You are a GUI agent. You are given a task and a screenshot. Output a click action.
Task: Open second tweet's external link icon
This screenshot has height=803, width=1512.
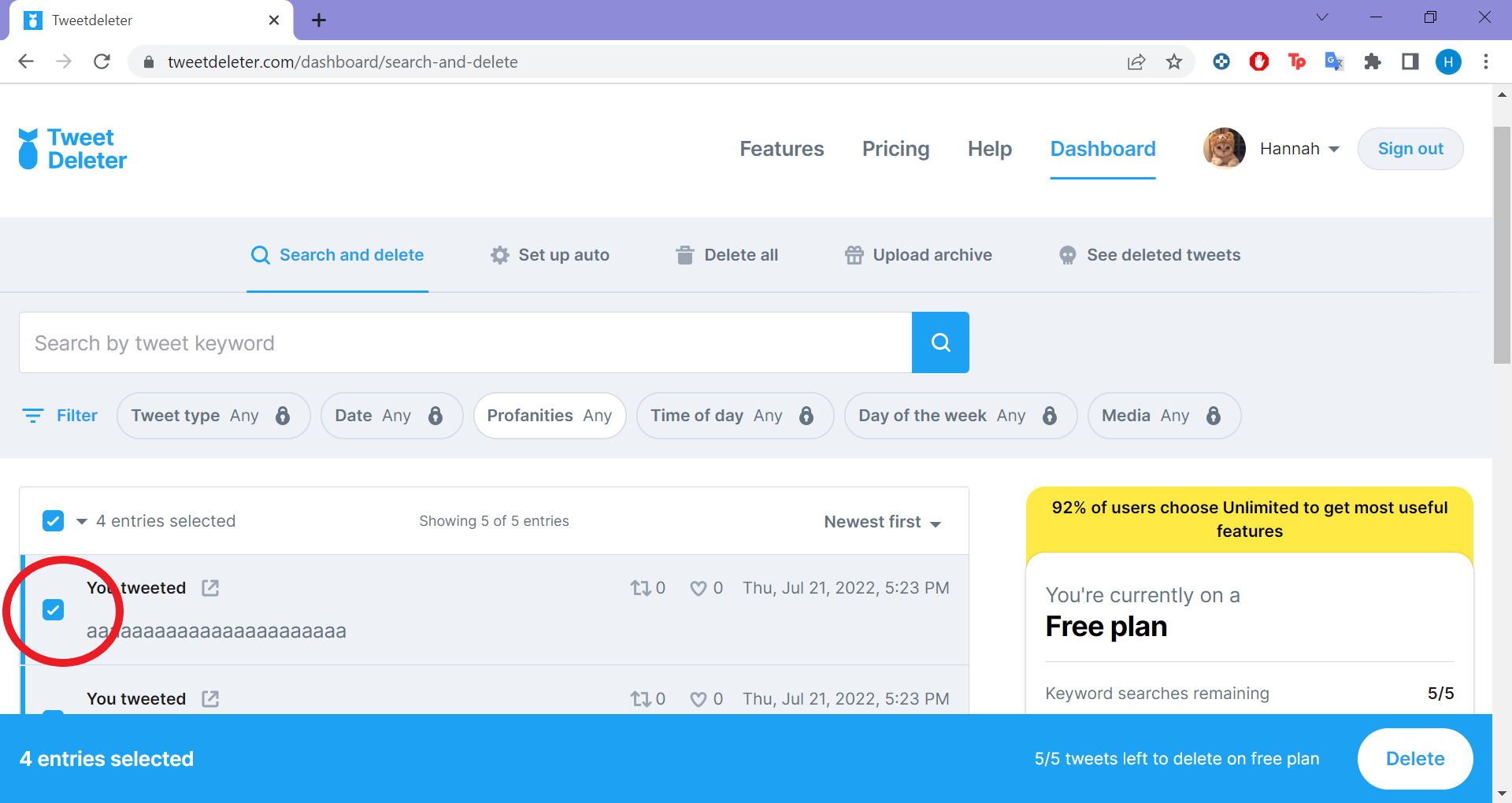(x=210, y=699)
